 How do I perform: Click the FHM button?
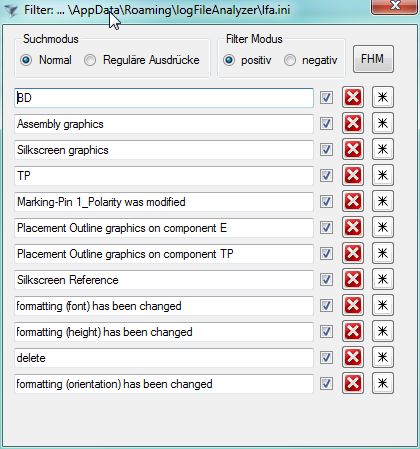tap(373, 59)
